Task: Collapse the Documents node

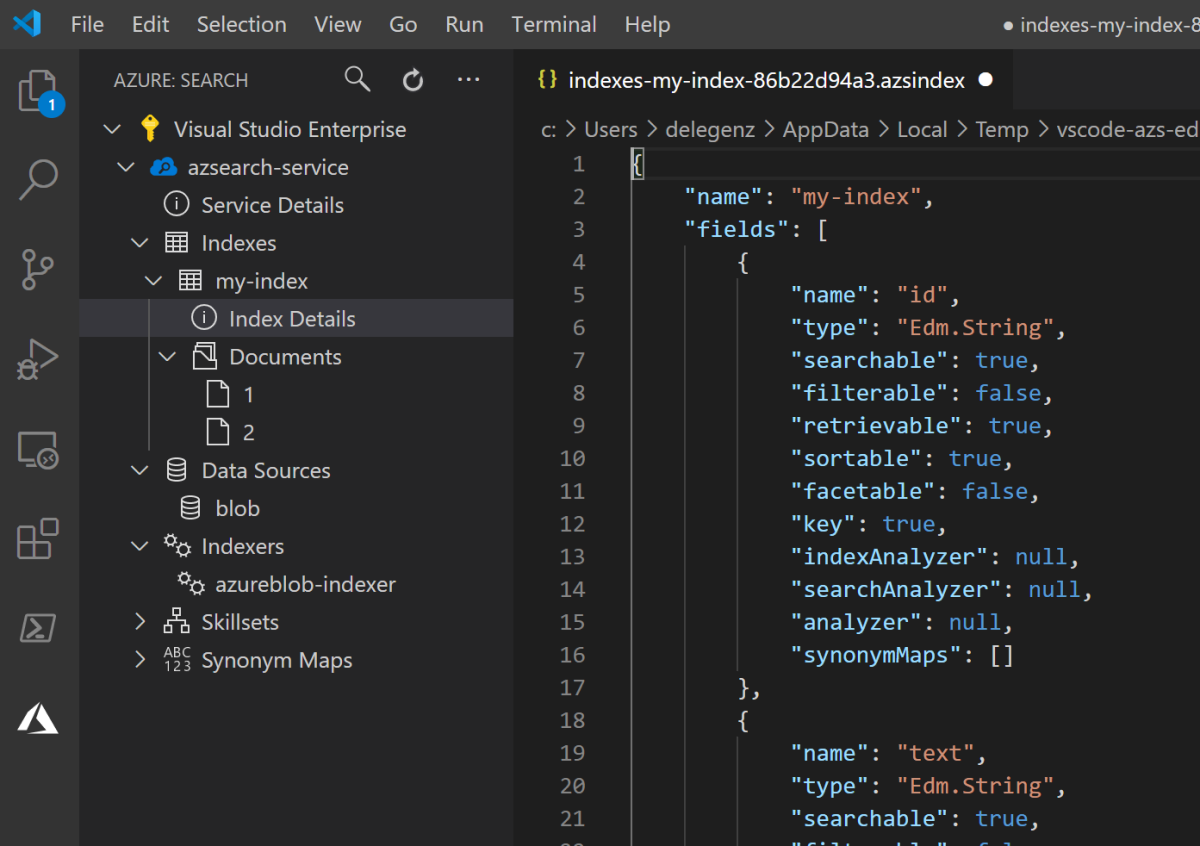Action: (168, 357)
